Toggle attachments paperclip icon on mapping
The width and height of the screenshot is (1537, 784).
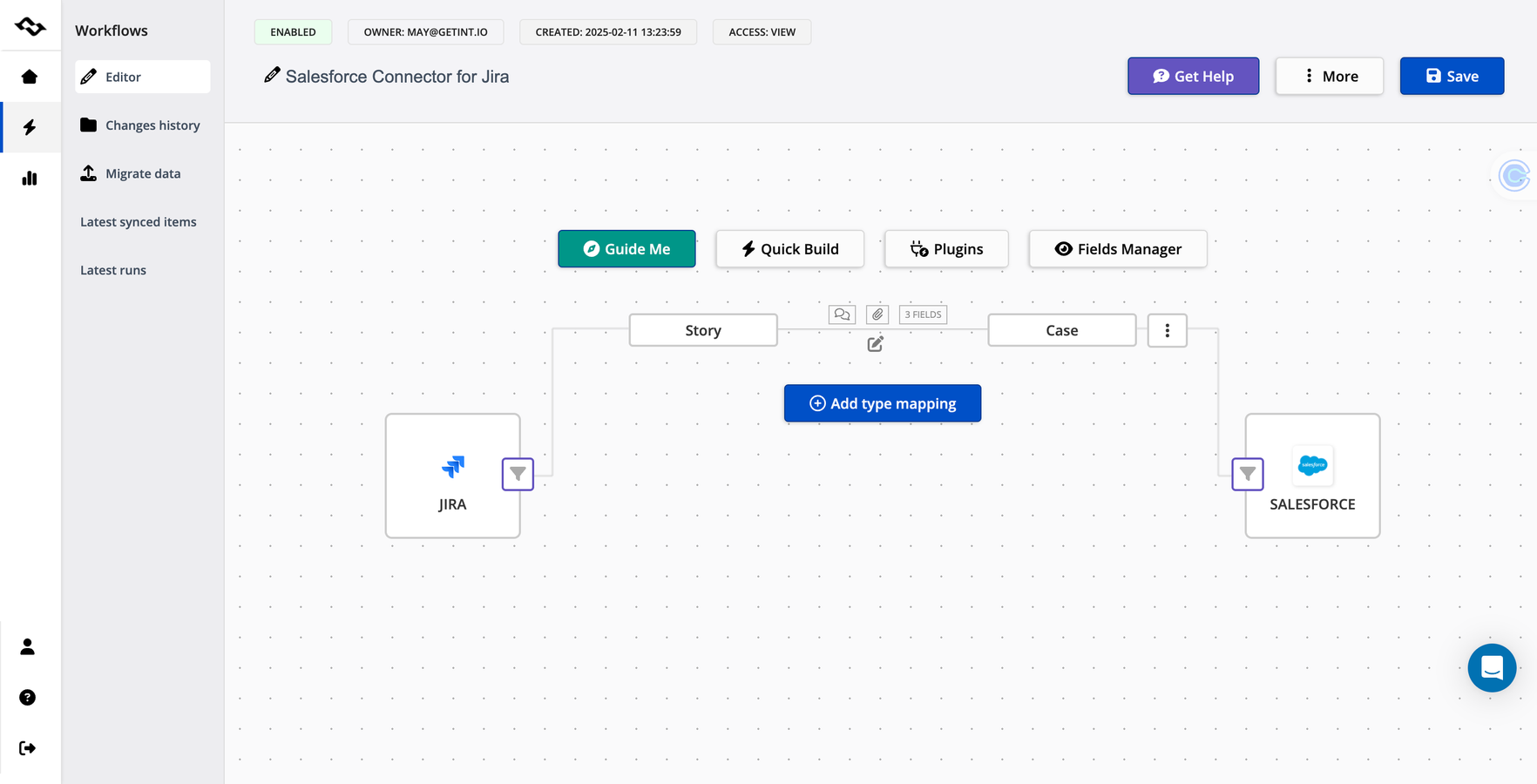coord(877,314)
